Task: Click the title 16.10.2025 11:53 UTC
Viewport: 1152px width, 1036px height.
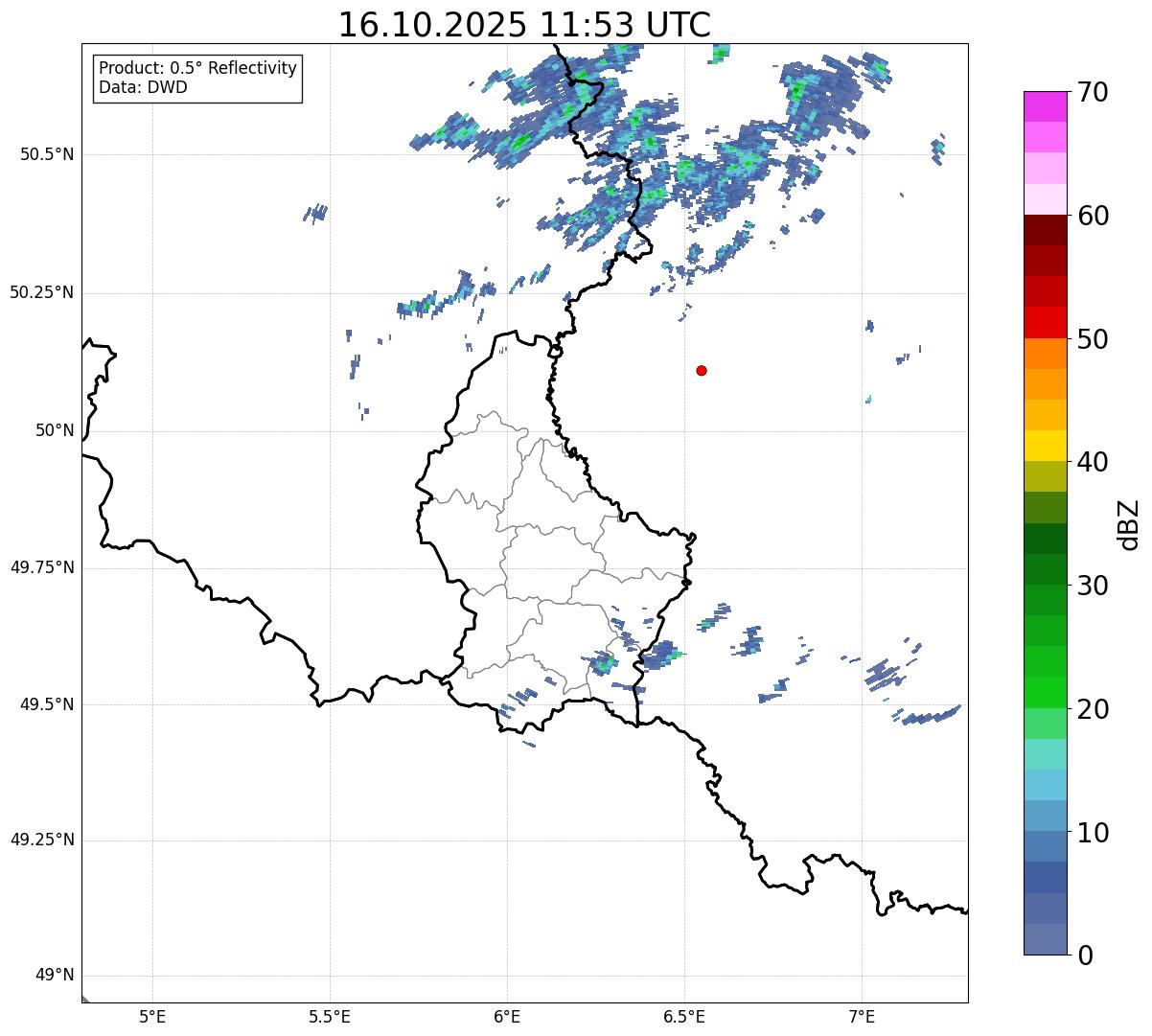Action: click(524, 25)
